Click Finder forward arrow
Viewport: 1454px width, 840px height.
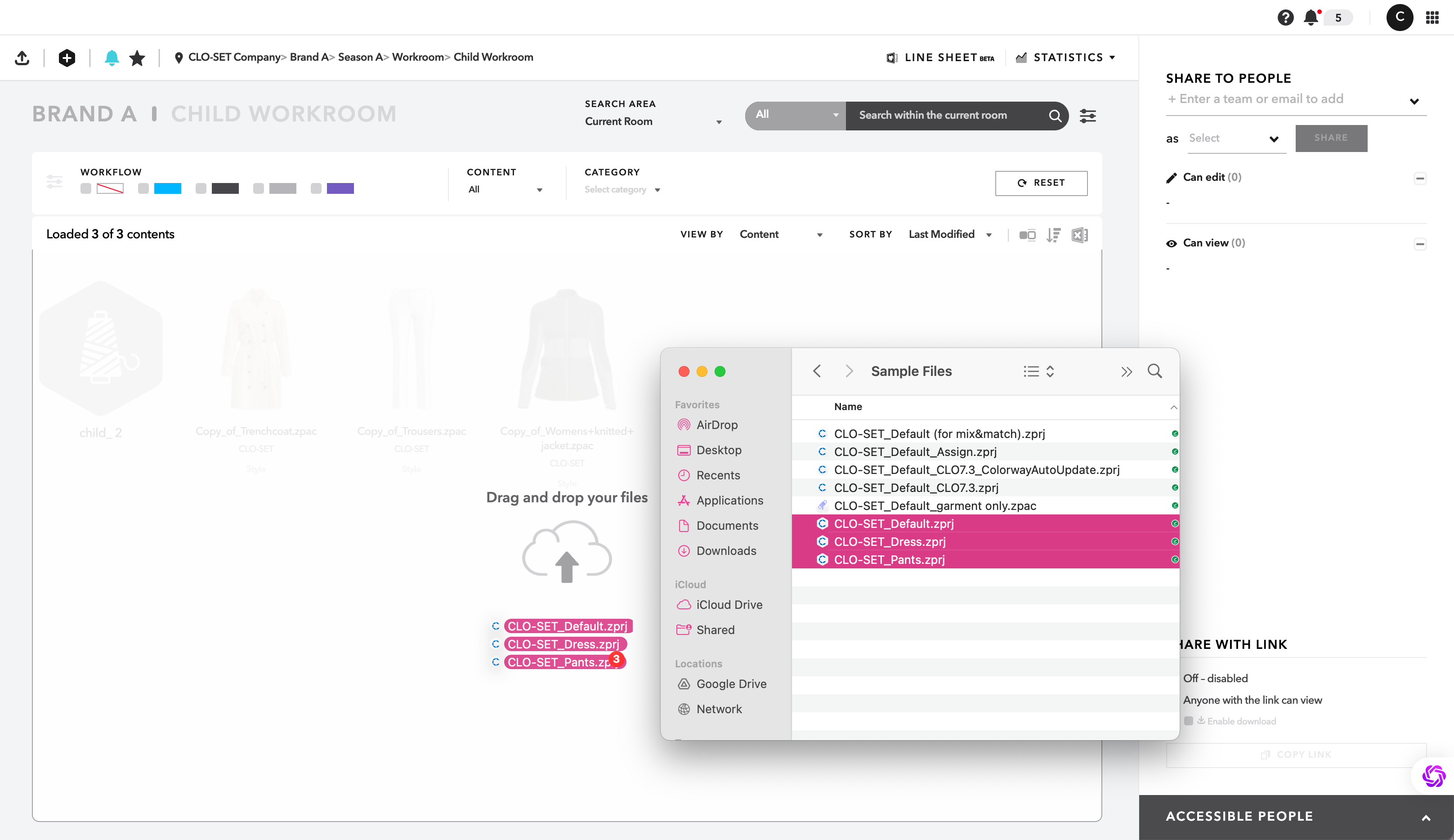coord(849,371)
